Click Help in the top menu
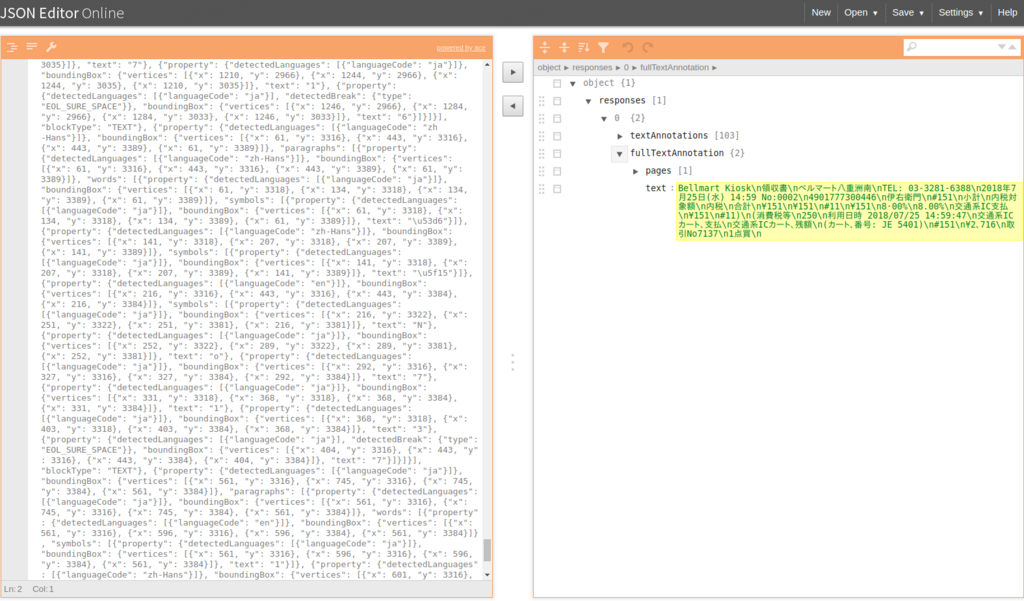The height and width of the screenshot is (601, 1024). [x=1007, y=12]
